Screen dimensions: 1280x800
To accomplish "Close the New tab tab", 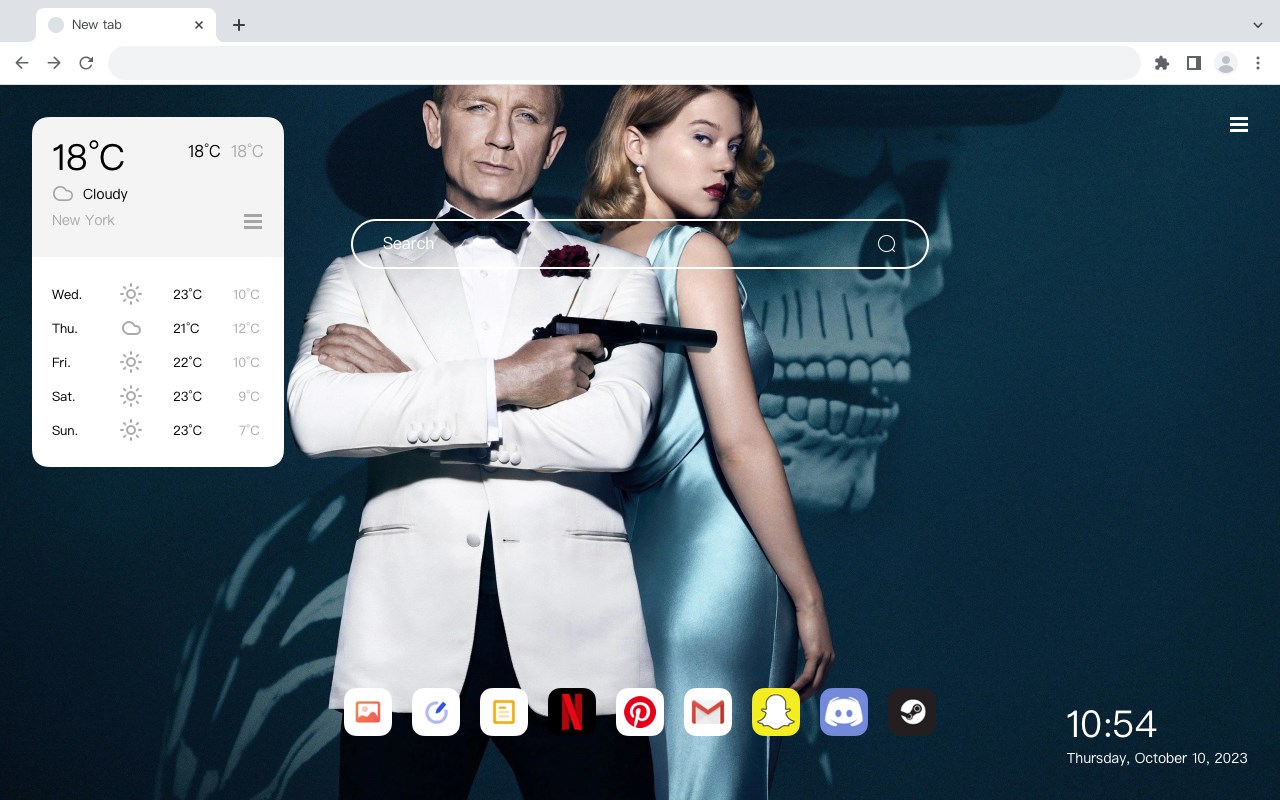I will 199,25.
